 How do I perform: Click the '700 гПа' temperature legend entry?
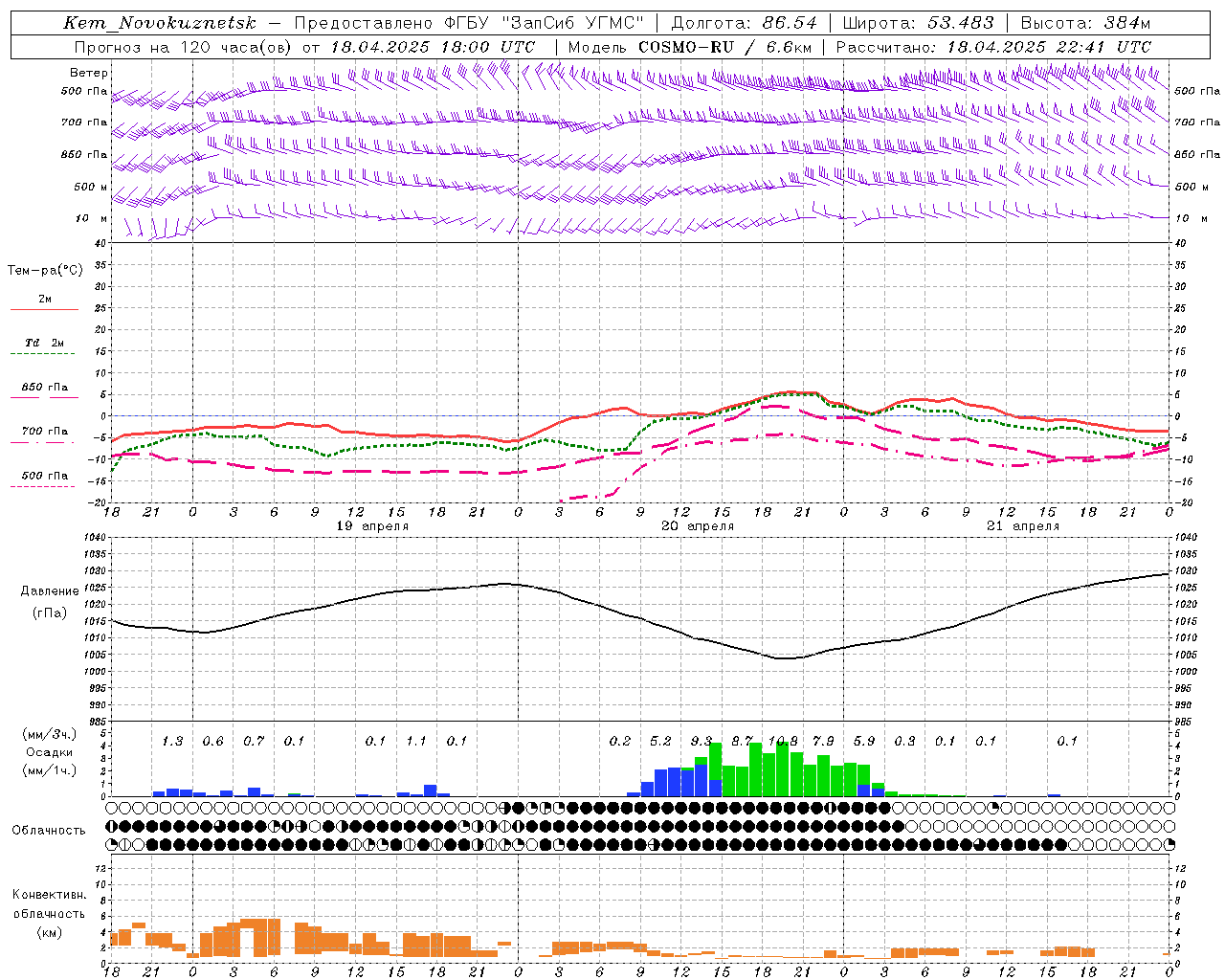pos(45,432)
